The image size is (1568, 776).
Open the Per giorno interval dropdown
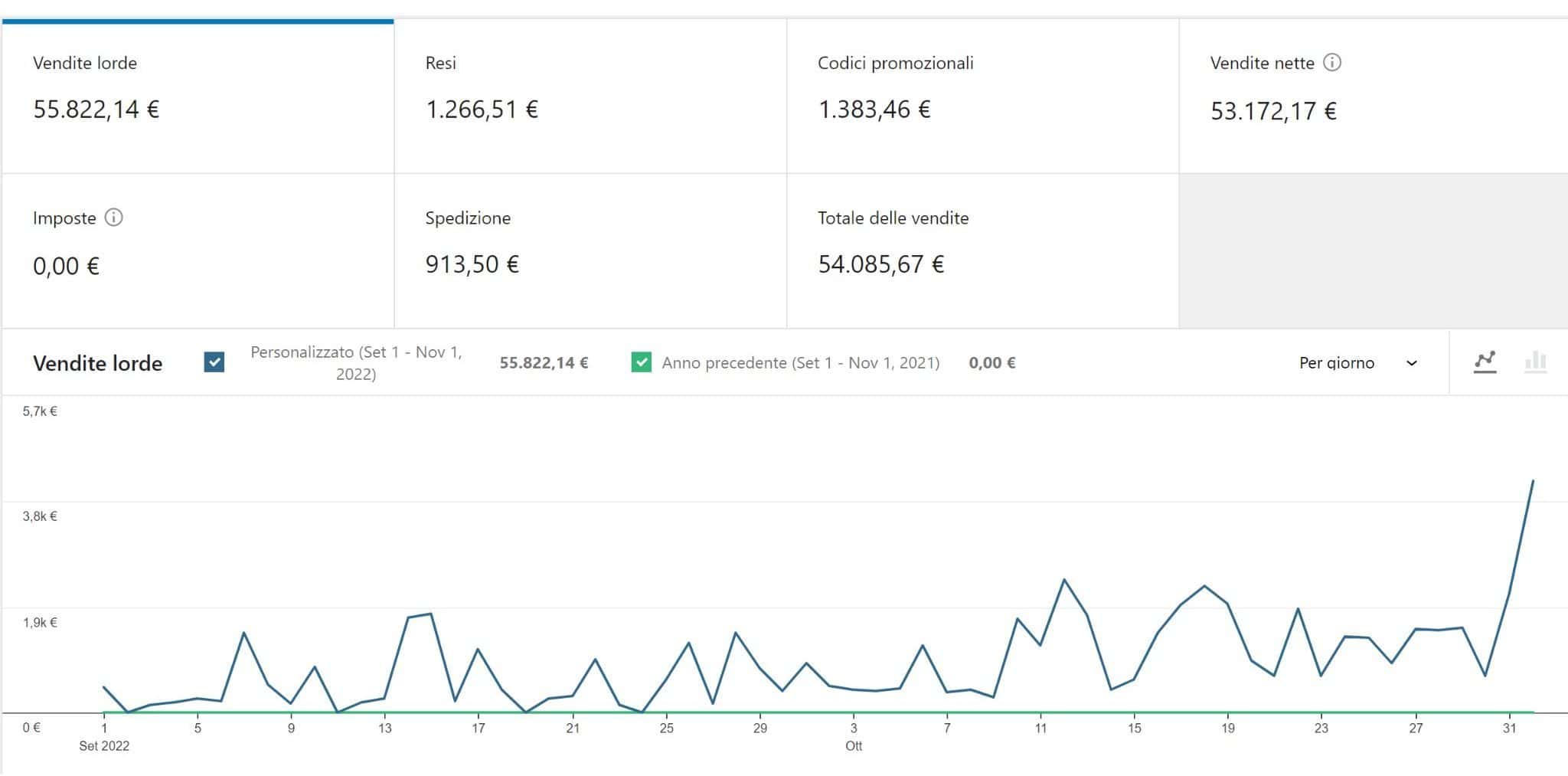tap(1357, 363)
